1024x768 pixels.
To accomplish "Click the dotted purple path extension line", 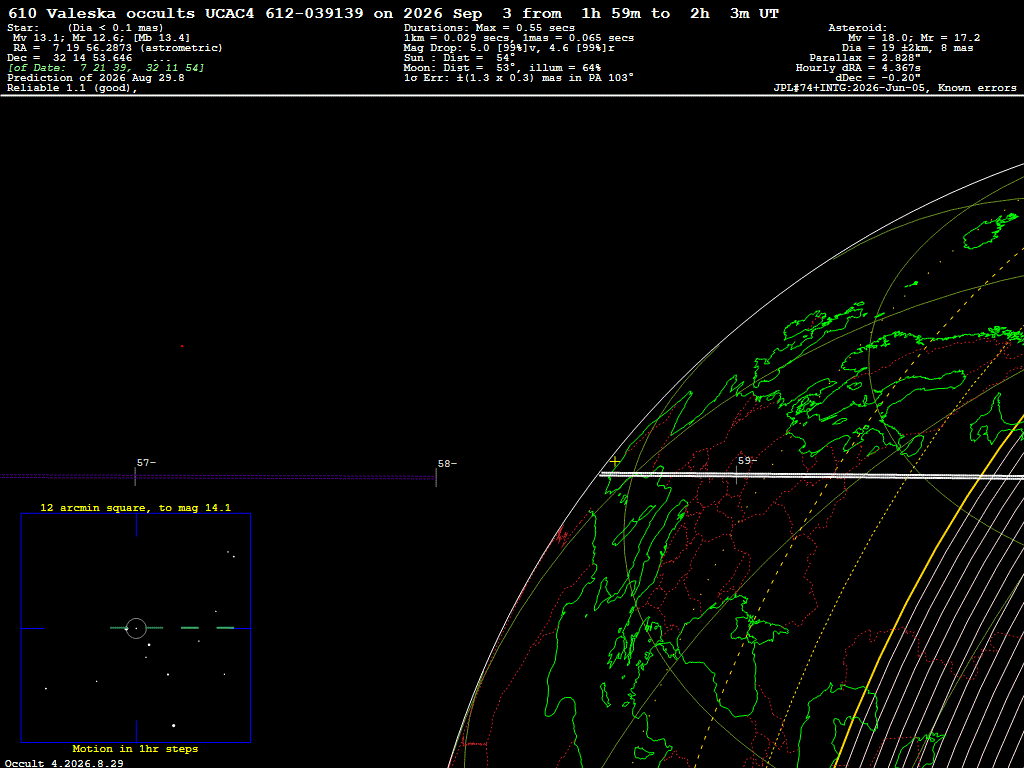I will tap(218, 477).
